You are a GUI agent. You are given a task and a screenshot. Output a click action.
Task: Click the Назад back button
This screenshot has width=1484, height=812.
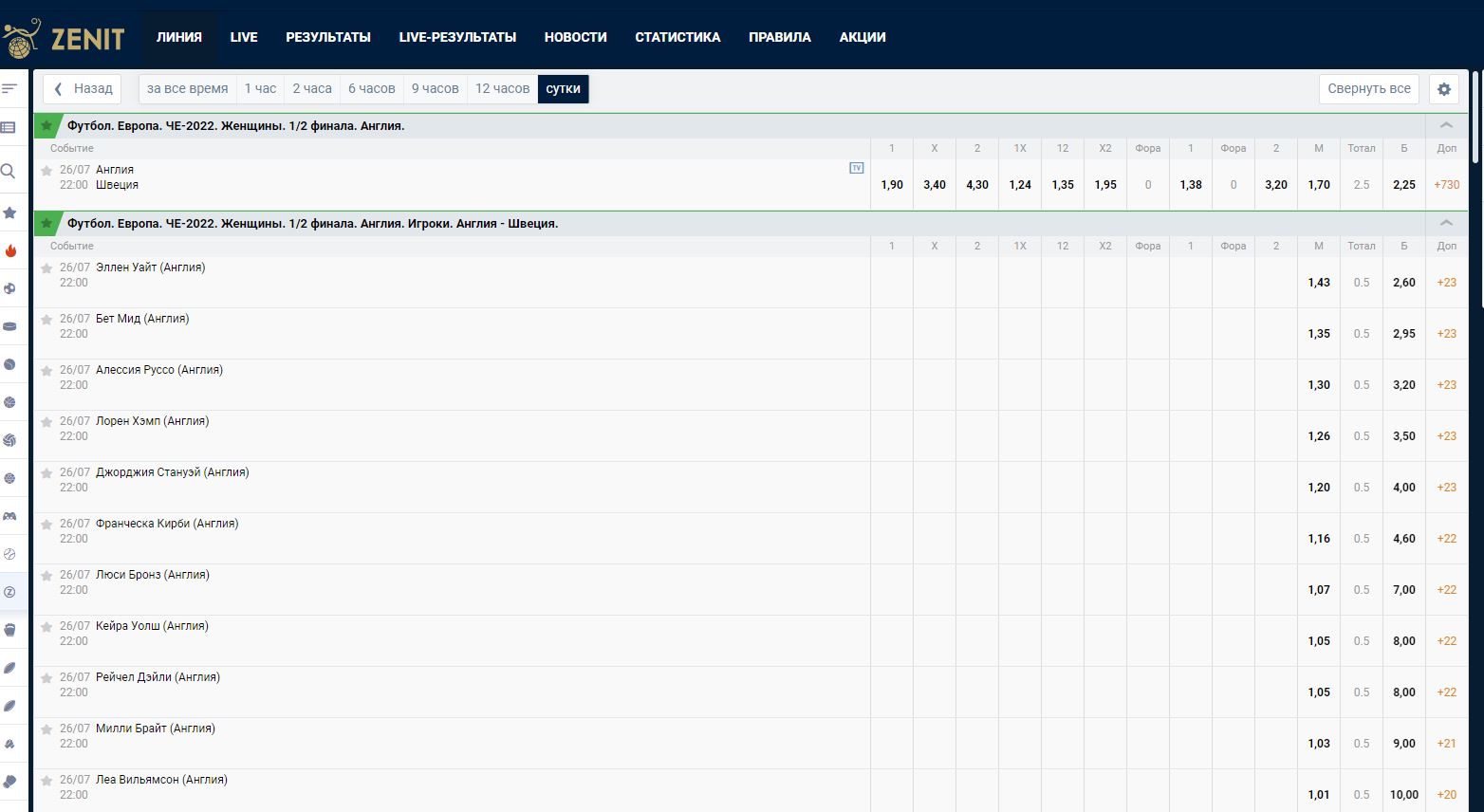[x=83, y=89]
